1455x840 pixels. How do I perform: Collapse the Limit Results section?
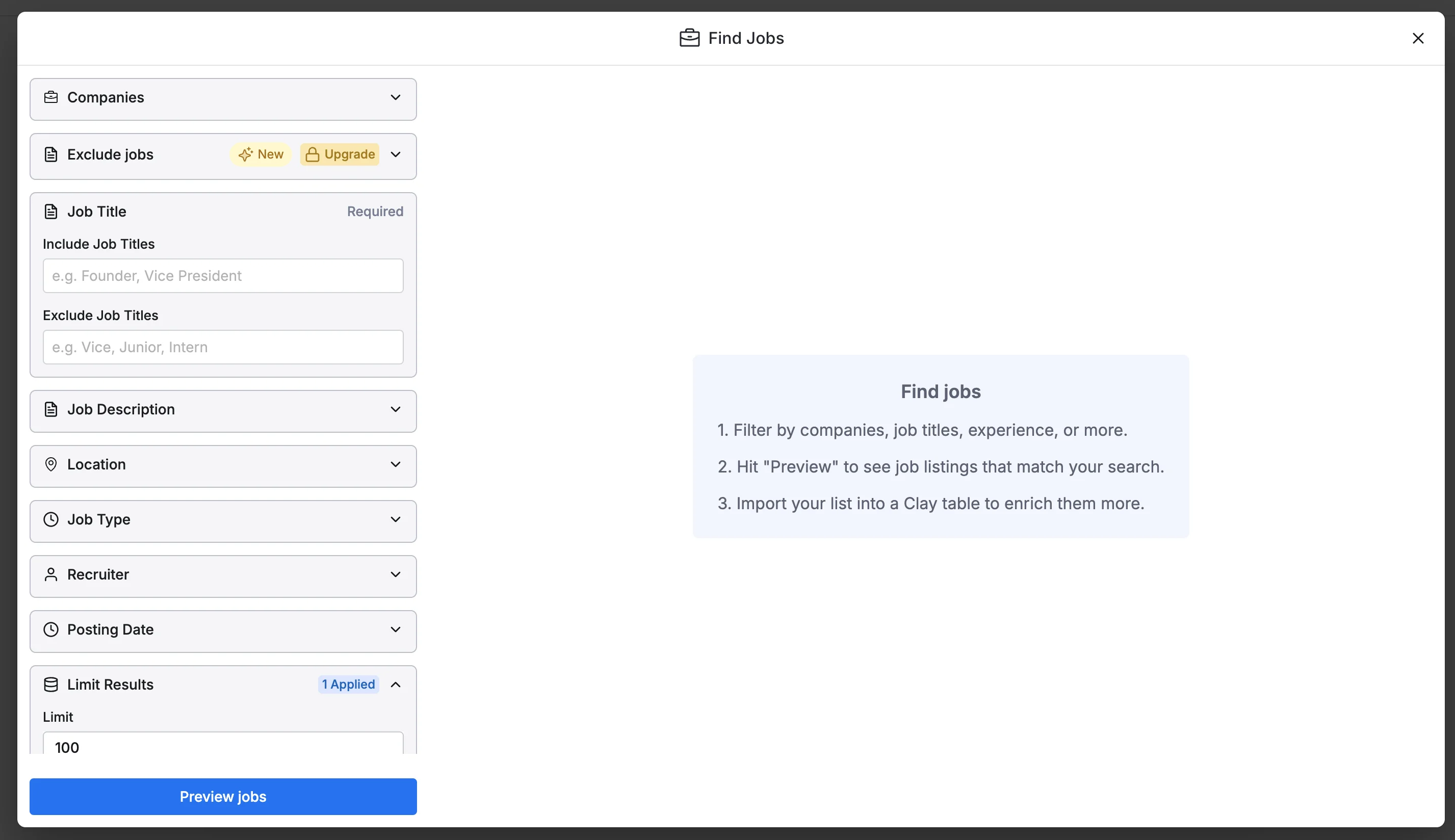pyautogui.click(x=395, y=685)
